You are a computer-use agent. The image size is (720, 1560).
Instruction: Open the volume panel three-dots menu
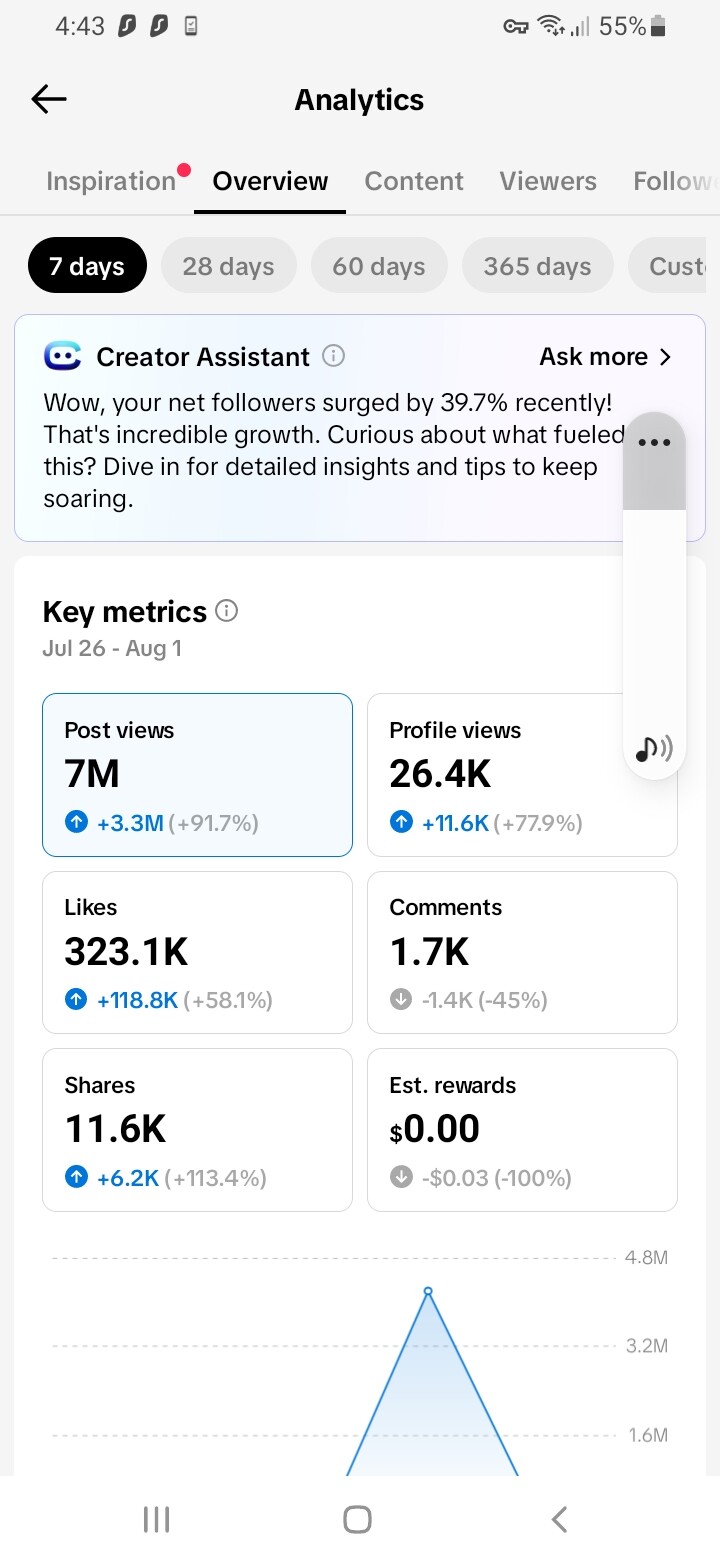point(654,442)
